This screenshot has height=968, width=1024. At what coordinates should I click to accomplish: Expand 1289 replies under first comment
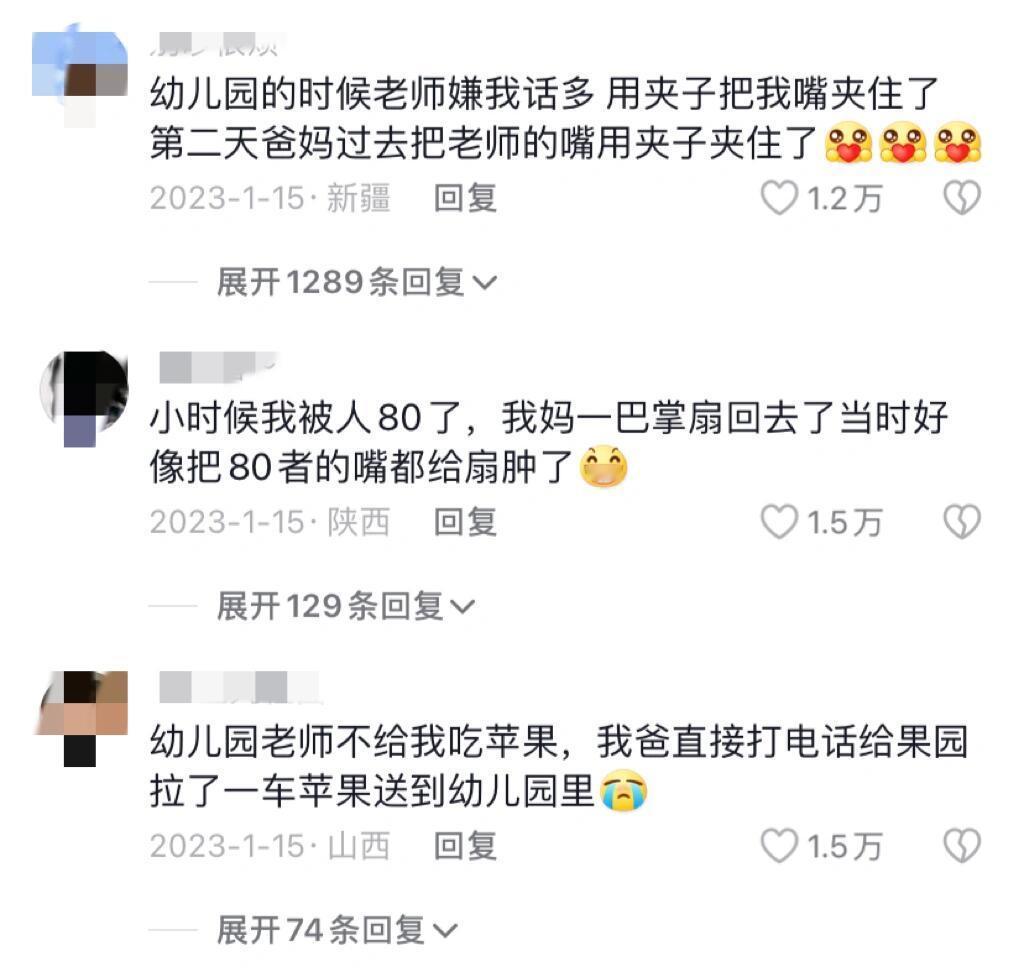[357, 282]
